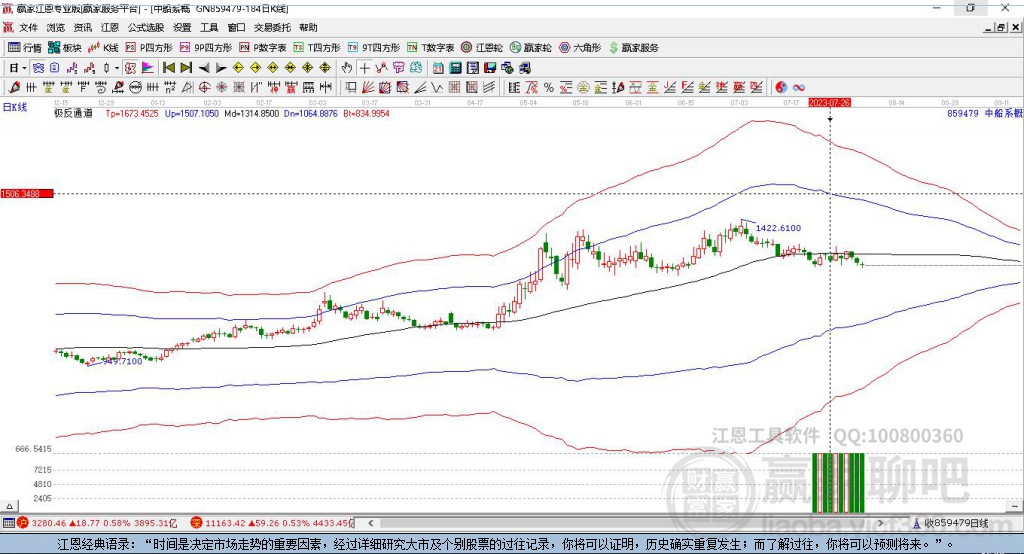
Task: Click the 极反通道 indicator name
Action: tap(73, 114)
